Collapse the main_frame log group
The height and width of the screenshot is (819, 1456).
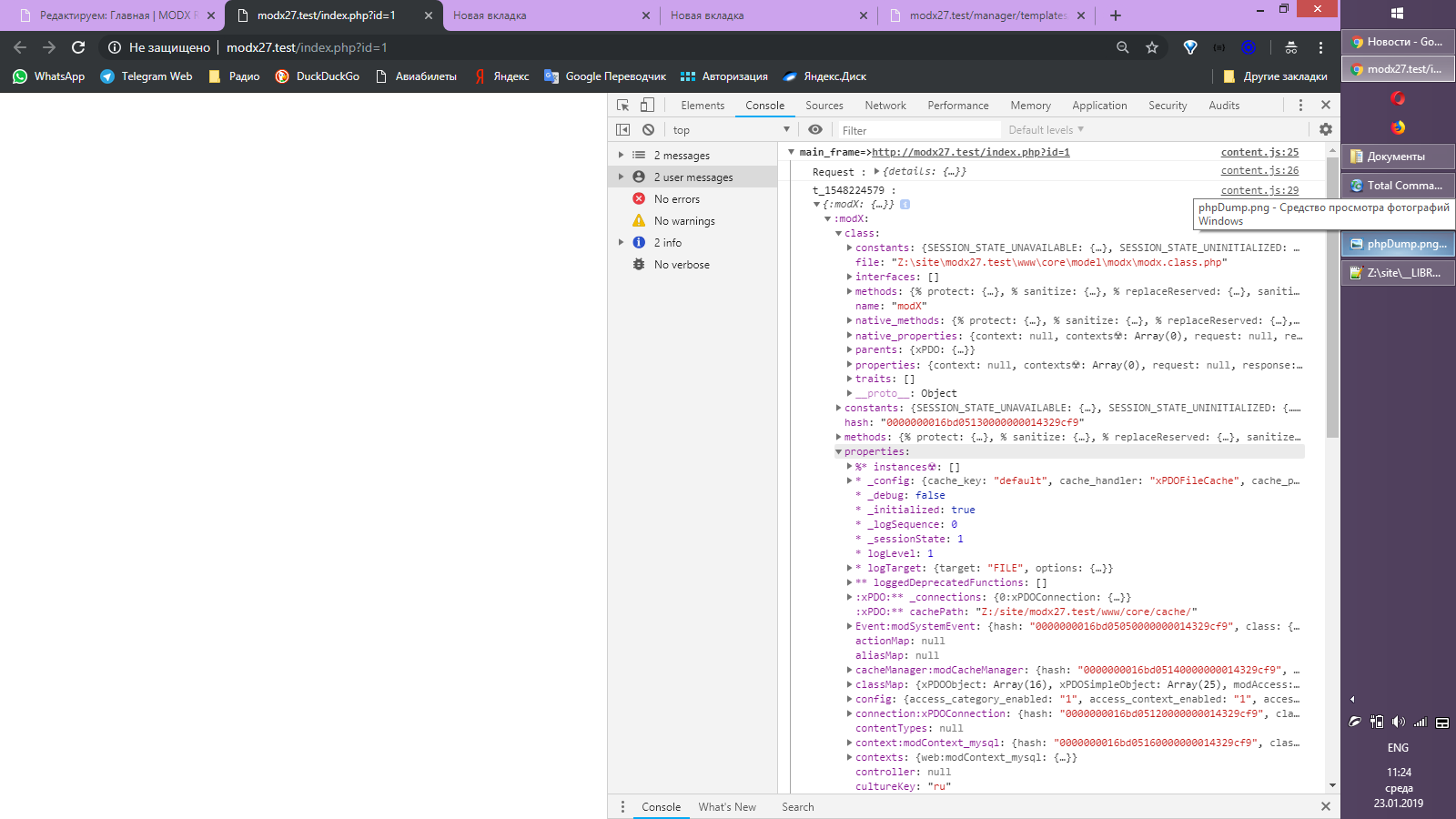pos(792,152)
